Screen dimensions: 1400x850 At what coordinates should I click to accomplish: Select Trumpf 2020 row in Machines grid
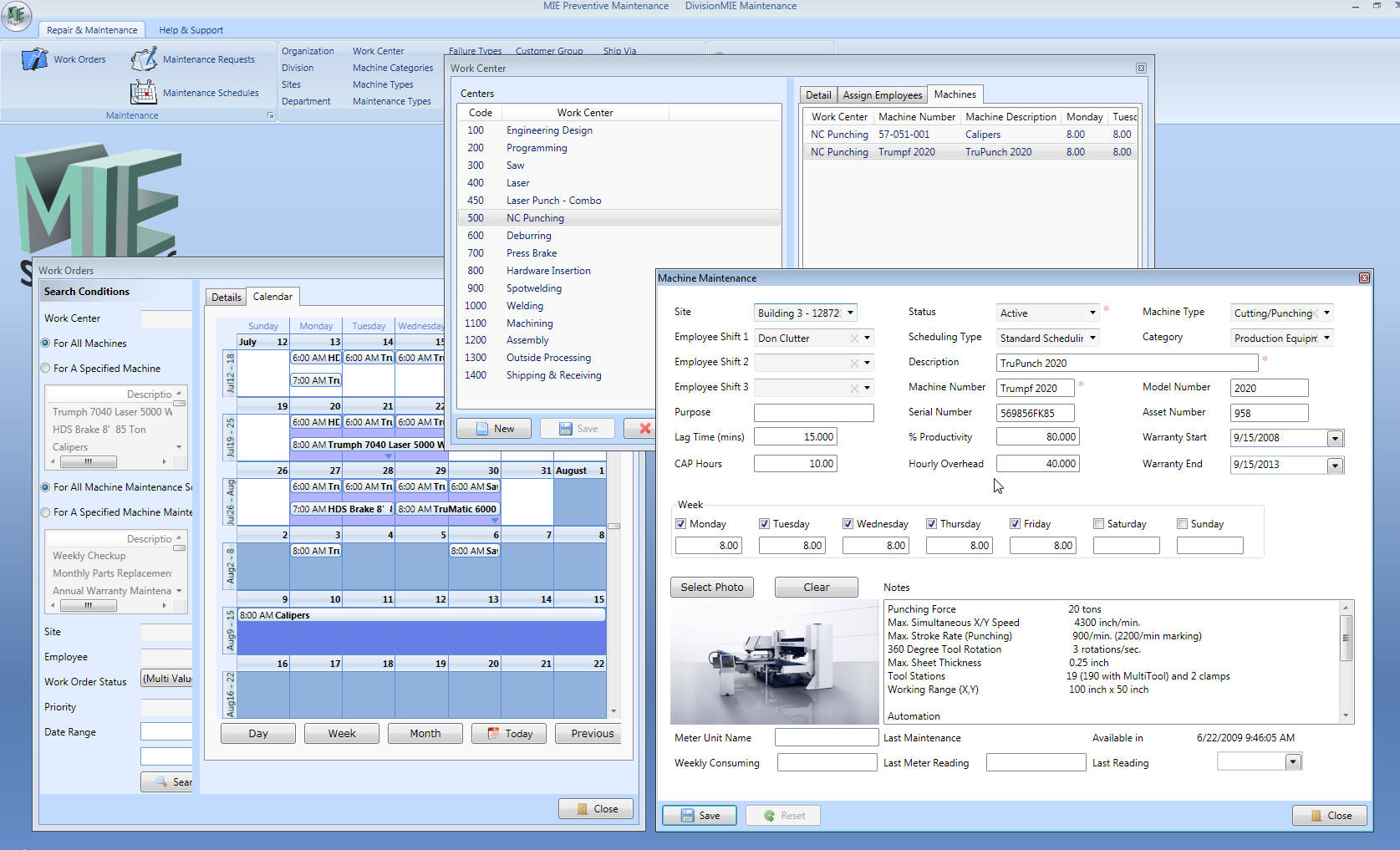click(x=970, y=152)
